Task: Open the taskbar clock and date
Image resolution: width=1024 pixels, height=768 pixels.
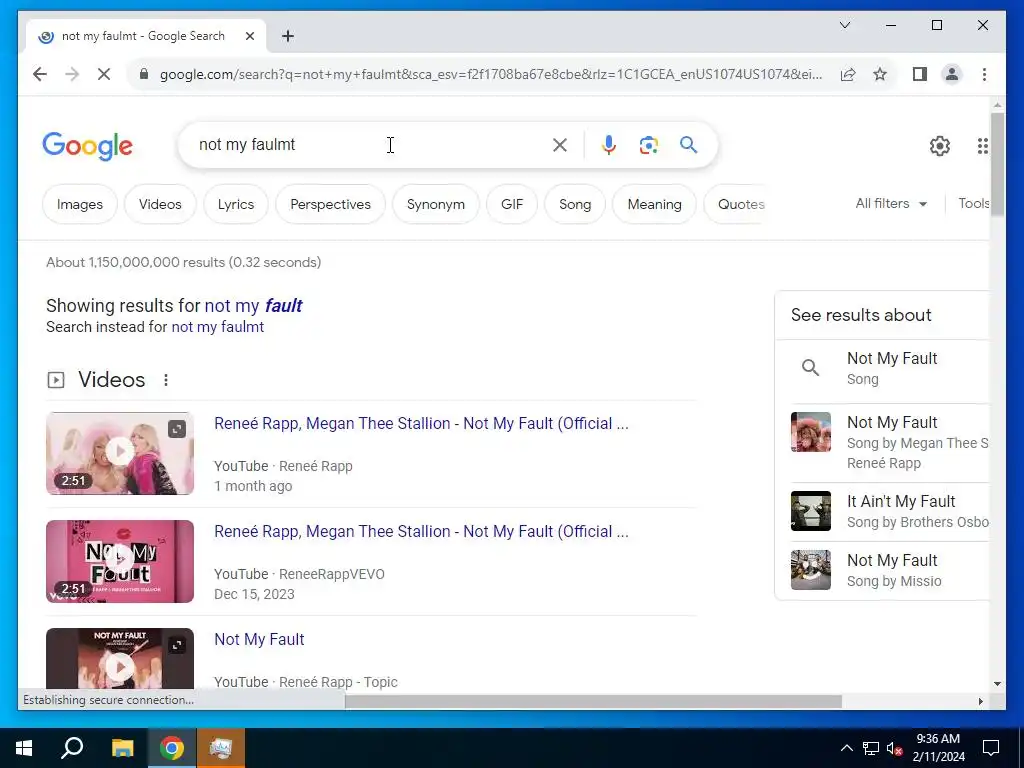Action: [x=938, y=748]
